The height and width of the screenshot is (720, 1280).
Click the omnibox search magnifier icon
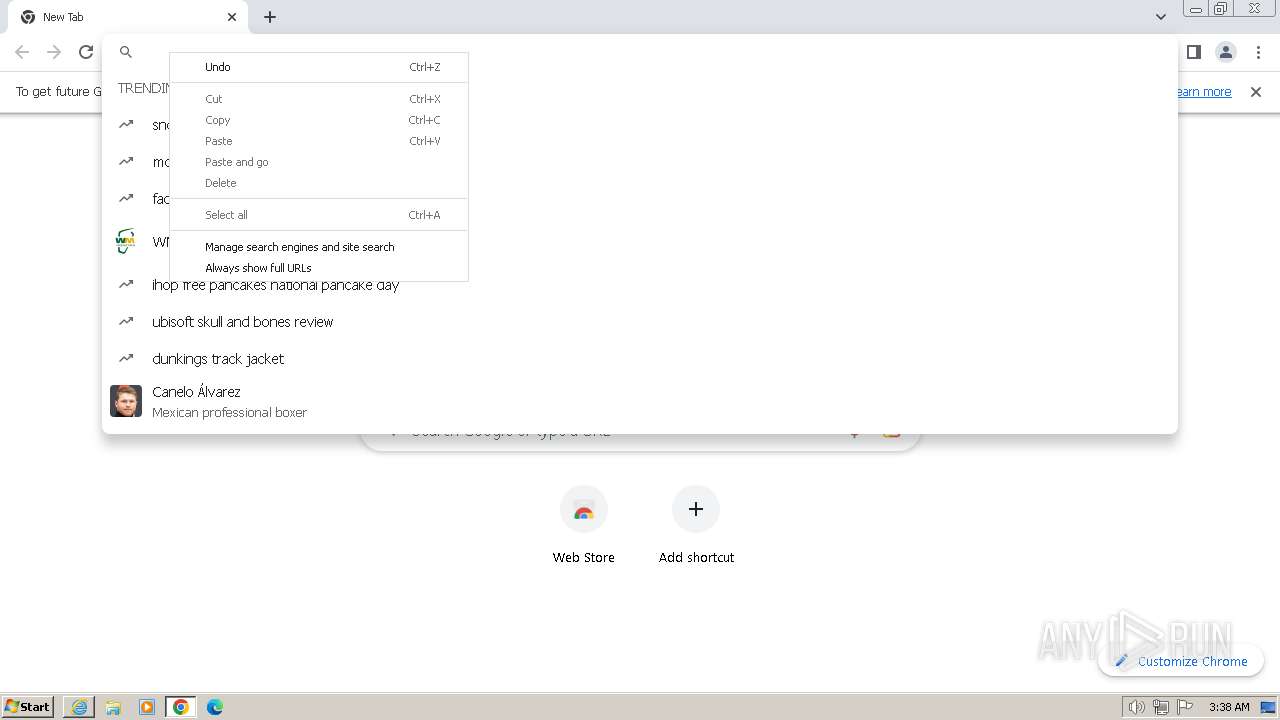click(x=126, y=52)
